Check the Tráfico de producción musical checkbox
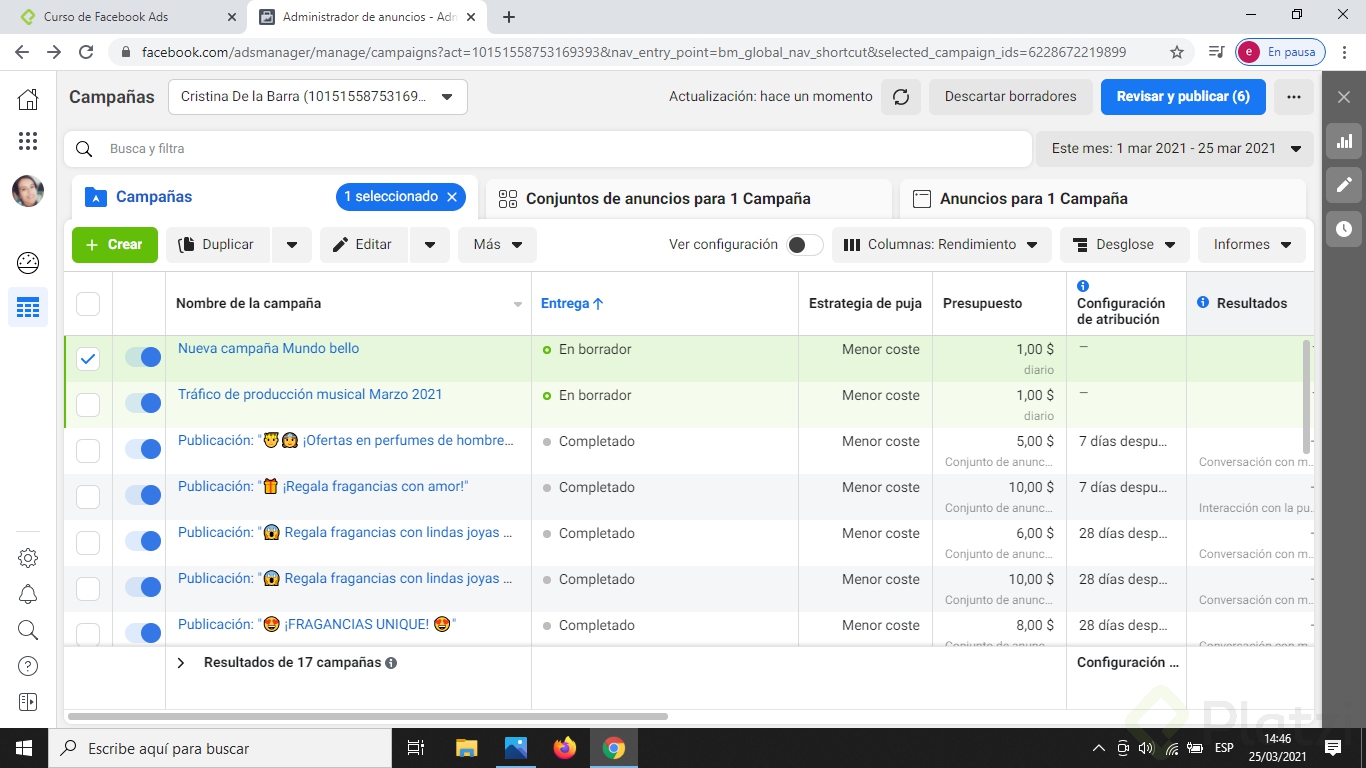Viewport: 1366px width, 768px height. pyautogui.click(x=88, y=405)
